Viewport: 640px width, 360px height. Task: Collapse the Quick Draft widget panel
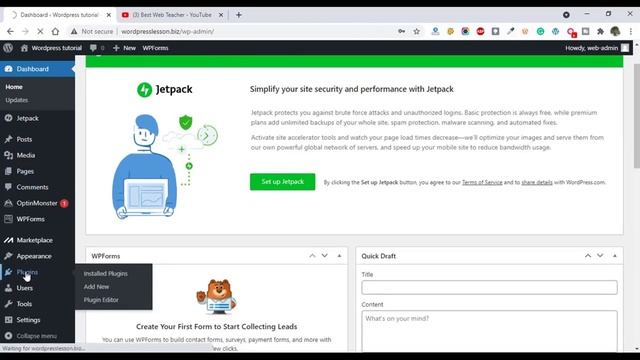pos(615,256)
